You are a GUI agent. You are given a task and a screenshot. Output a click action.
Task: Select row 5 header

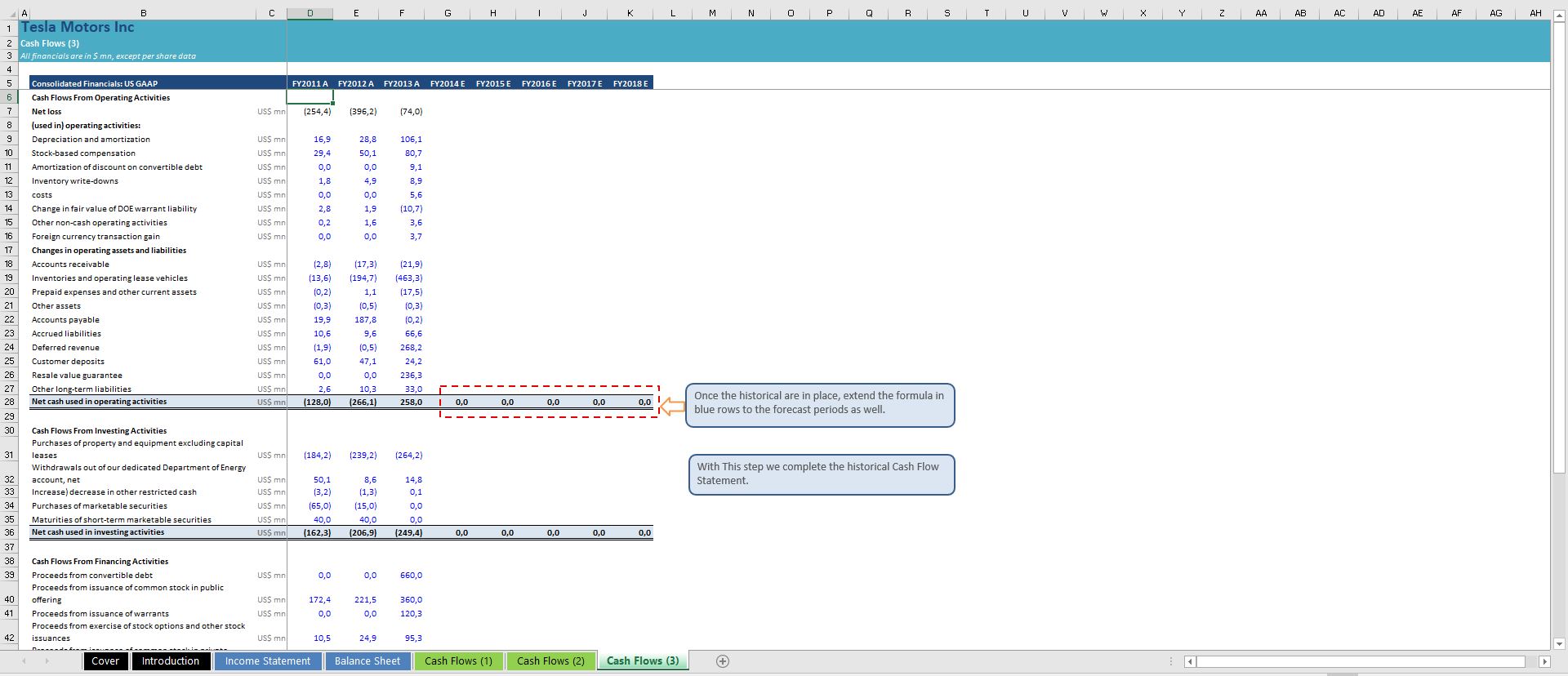click(x=9, y=83)
